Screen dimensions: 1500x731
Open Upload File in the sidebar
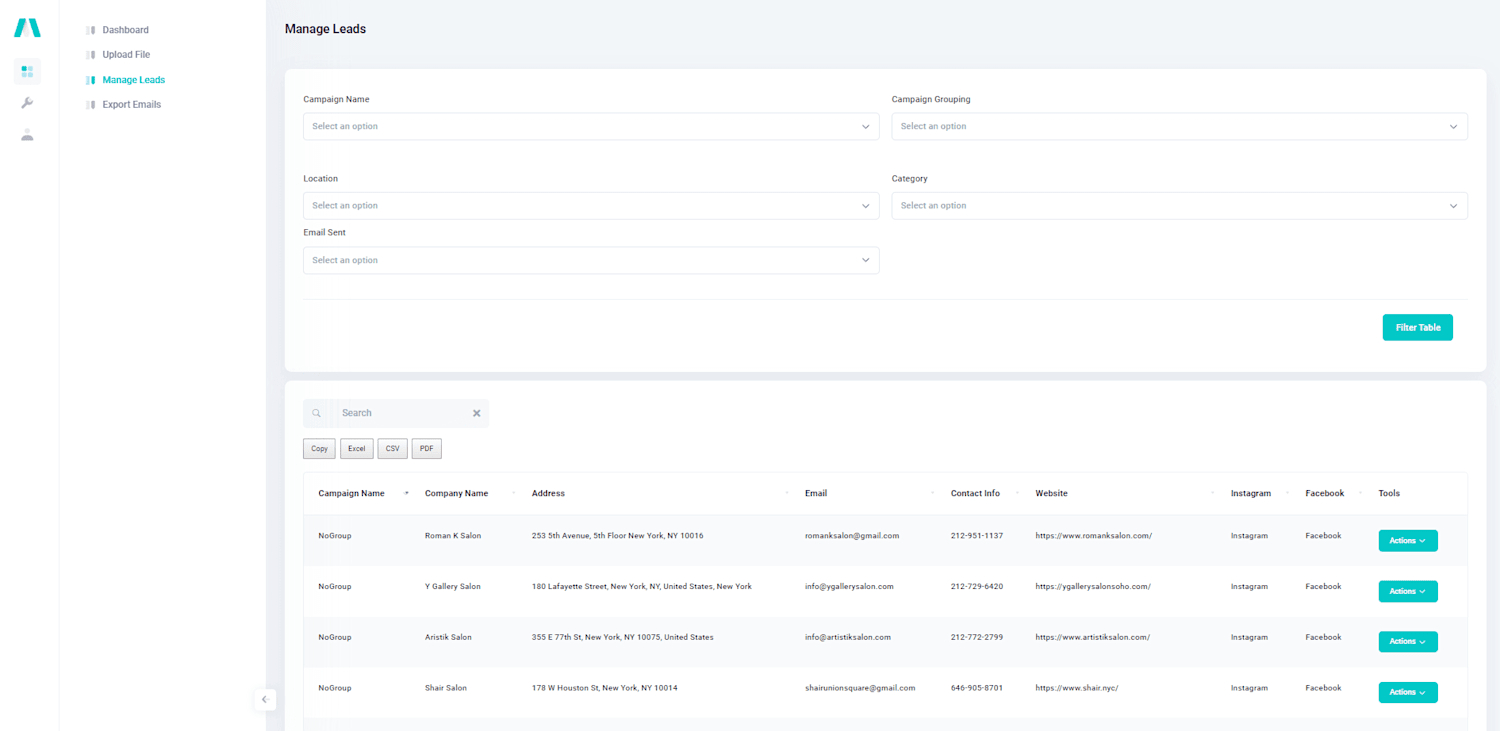point(126,55)
